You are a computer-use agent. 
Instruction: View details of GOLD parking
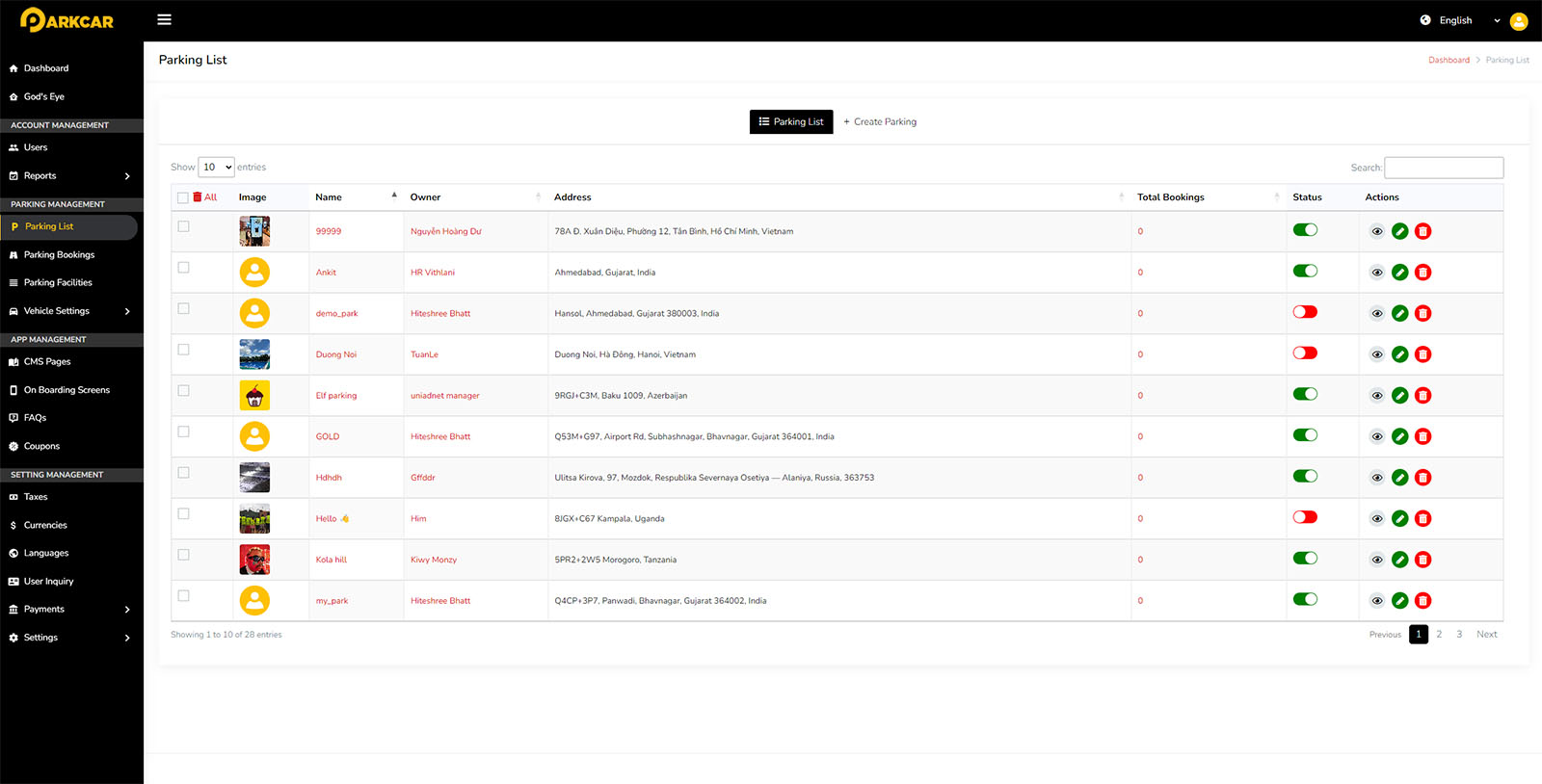tap(1377, 436)
